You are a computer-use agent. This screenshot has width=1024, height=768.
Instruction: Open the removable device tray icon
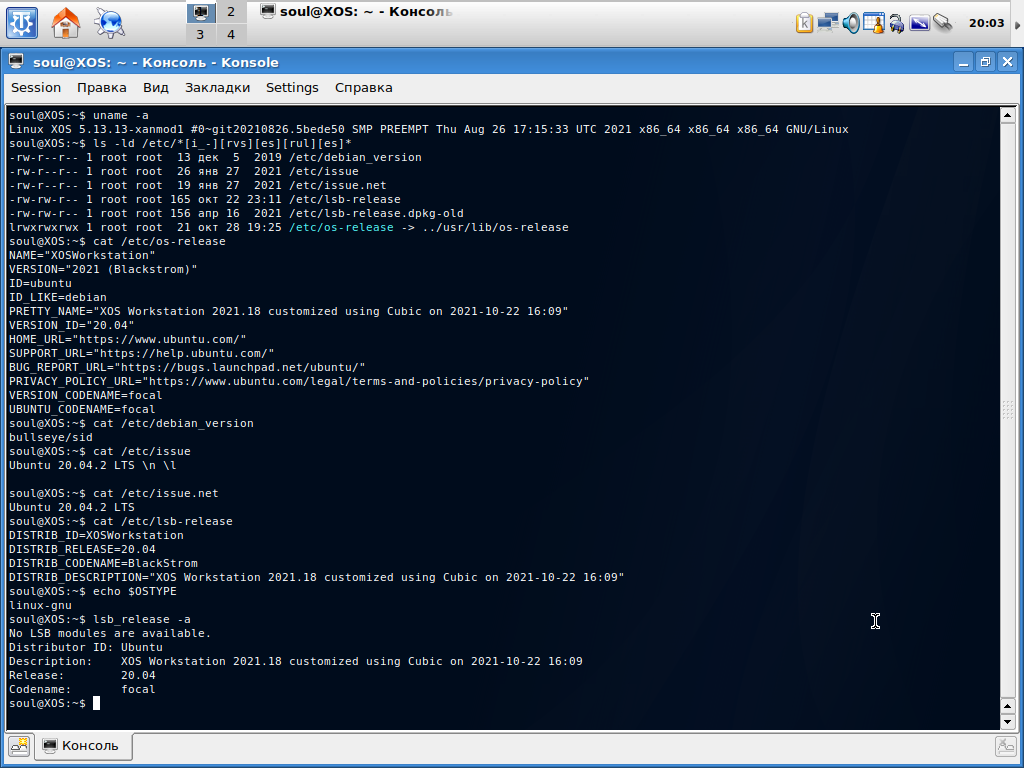coord(942,24)
